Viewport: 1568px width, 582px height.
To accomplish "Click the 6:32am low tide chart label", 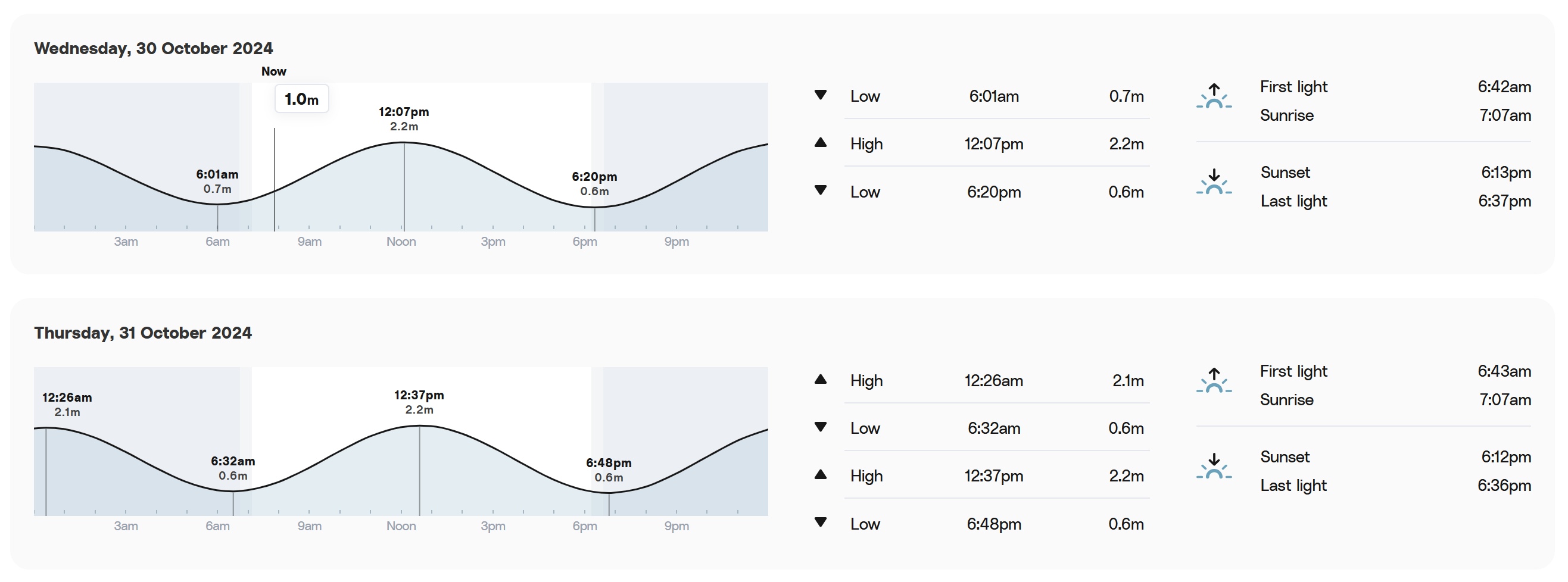I will (233, 468).
